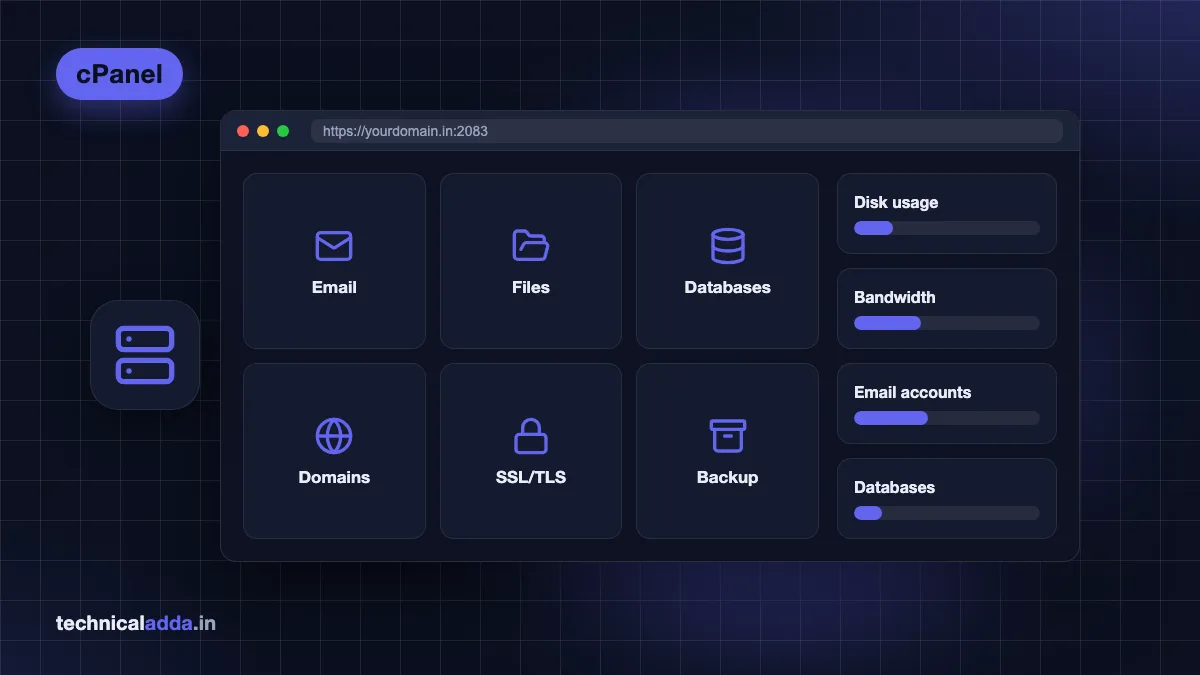The width and height of the screenshot is (1200, 675).
Task: Click the Email accounts progress bar
Action: click(x=947, y=418)
